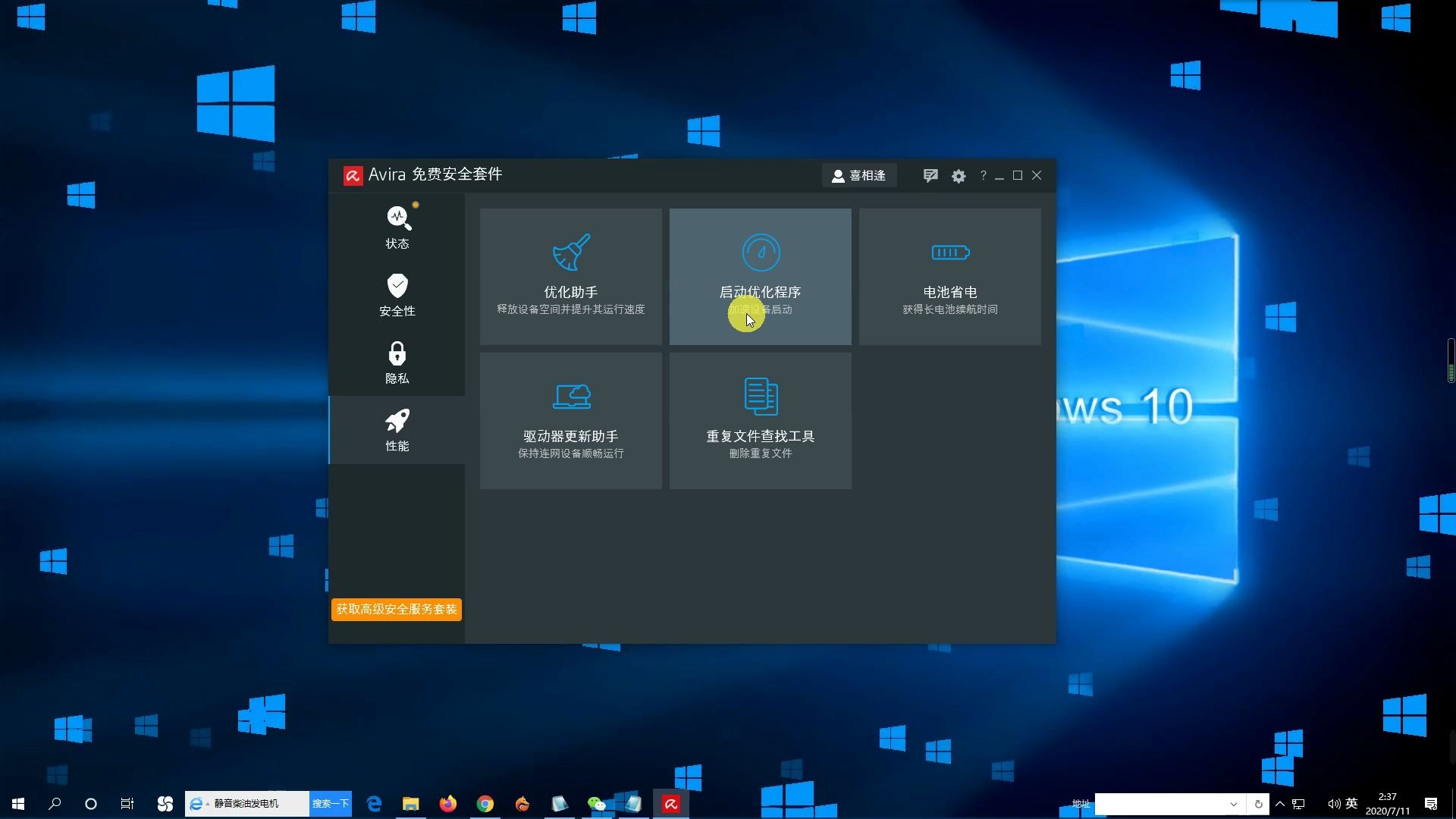Image resolution: width=1456 pixels, height=819 pixels.
Task: Open the Action Center notifications icon
Action: click(x=1431, y=804)
